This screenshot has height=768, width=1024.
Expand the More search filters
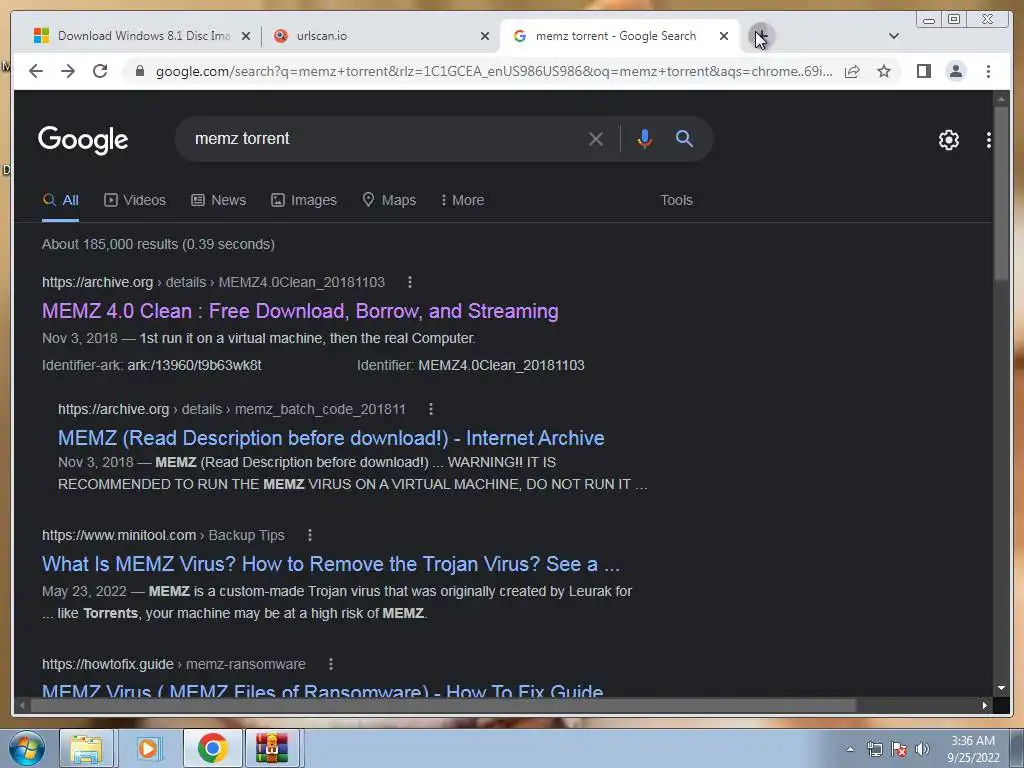pyautogui.click(x=462, y=200)
